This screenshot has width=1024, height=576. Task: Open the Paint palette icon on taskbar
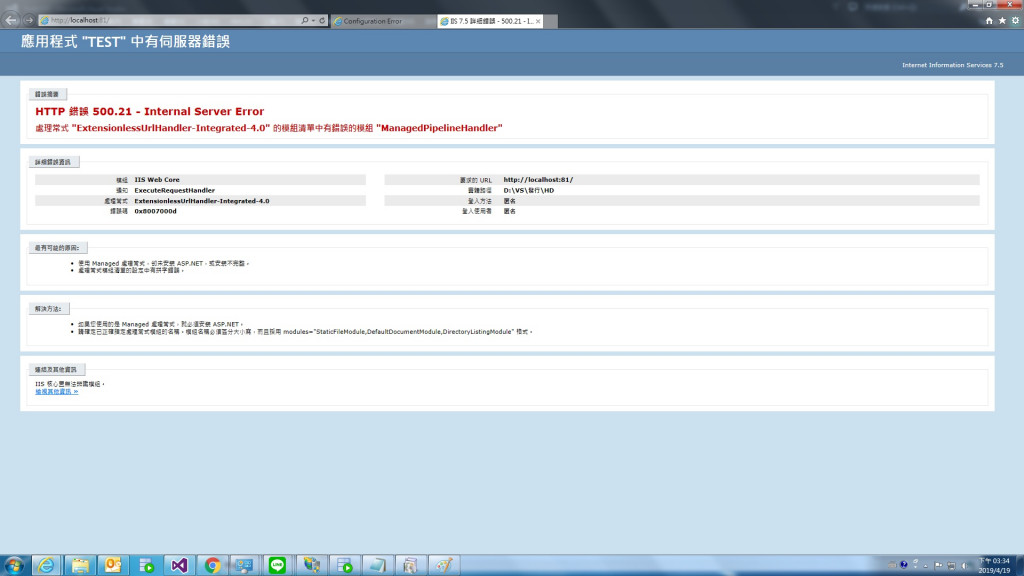coord(443,565)
